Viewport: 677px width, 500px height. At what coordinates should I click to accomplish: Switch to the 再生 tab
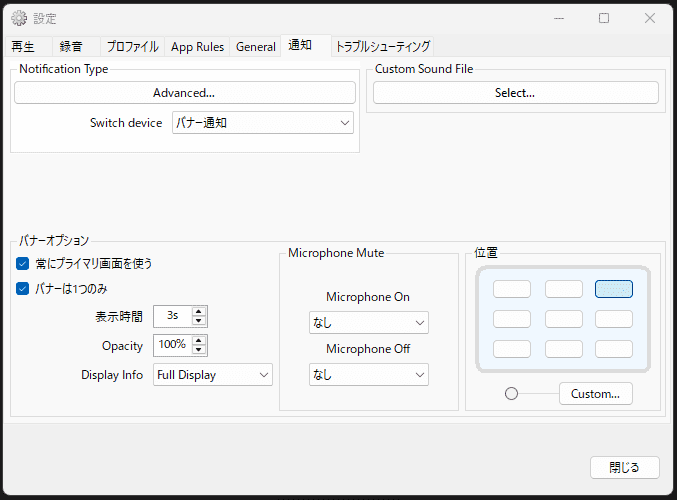[x=28, y=47]
